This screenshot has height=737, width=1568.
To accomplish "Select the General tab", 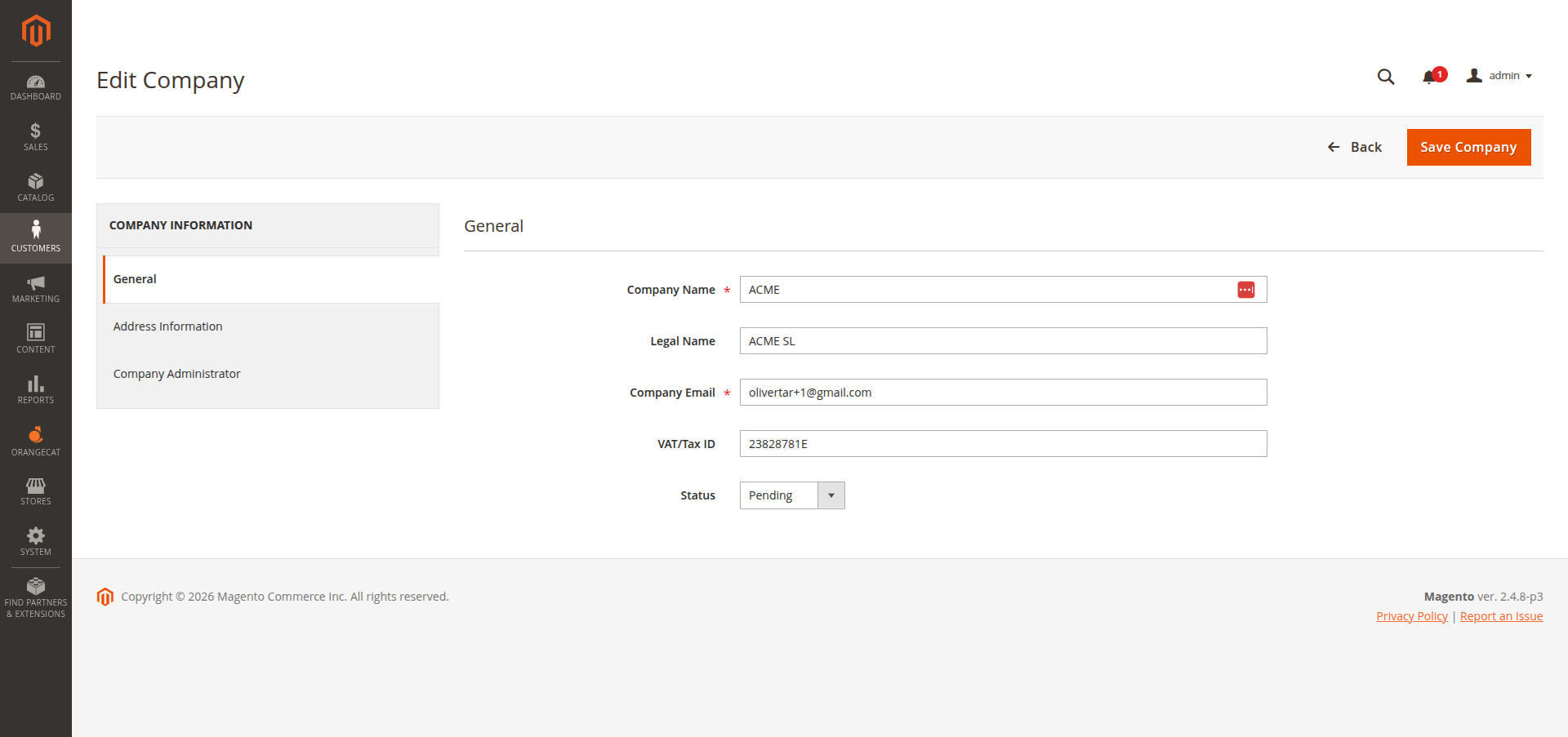I will [x=135, y=279].
